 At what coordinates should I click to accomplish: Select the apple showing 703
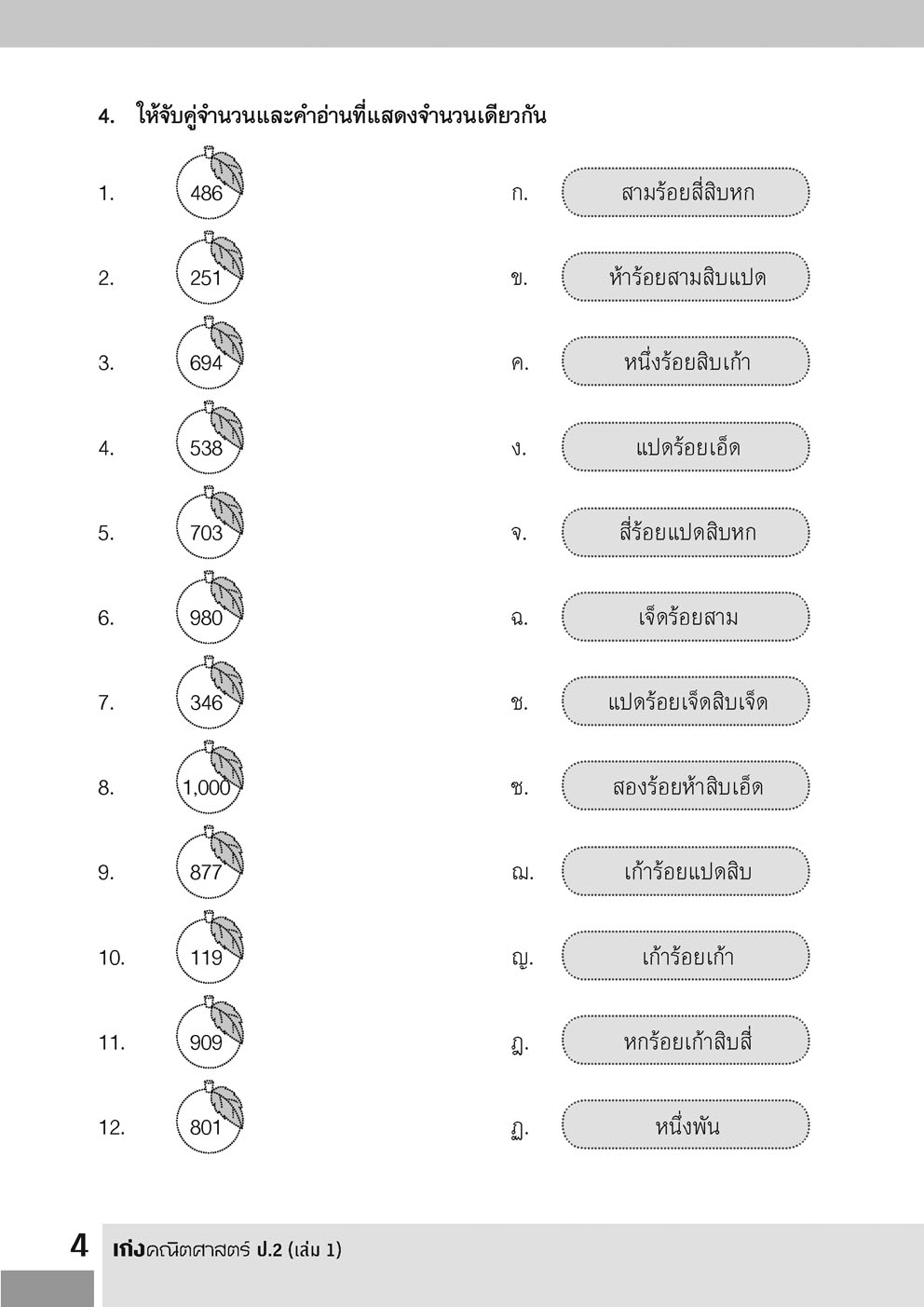pos(208,530)
